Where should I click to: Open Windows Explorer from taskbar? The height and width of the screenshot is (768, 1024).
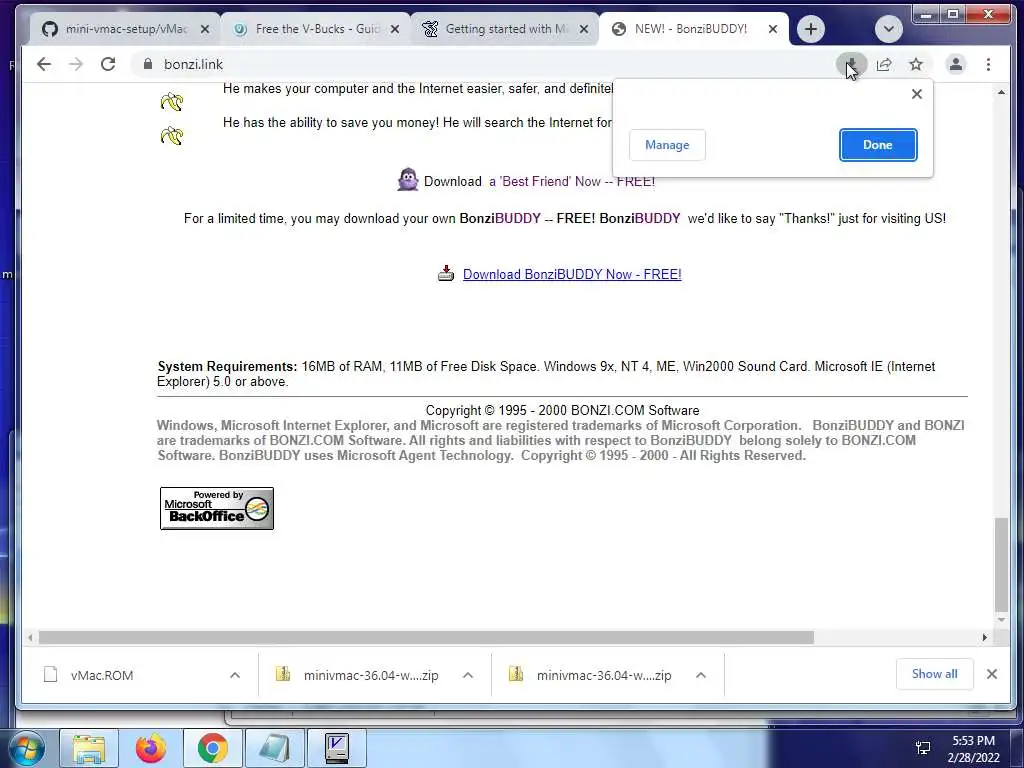point(89,748)
